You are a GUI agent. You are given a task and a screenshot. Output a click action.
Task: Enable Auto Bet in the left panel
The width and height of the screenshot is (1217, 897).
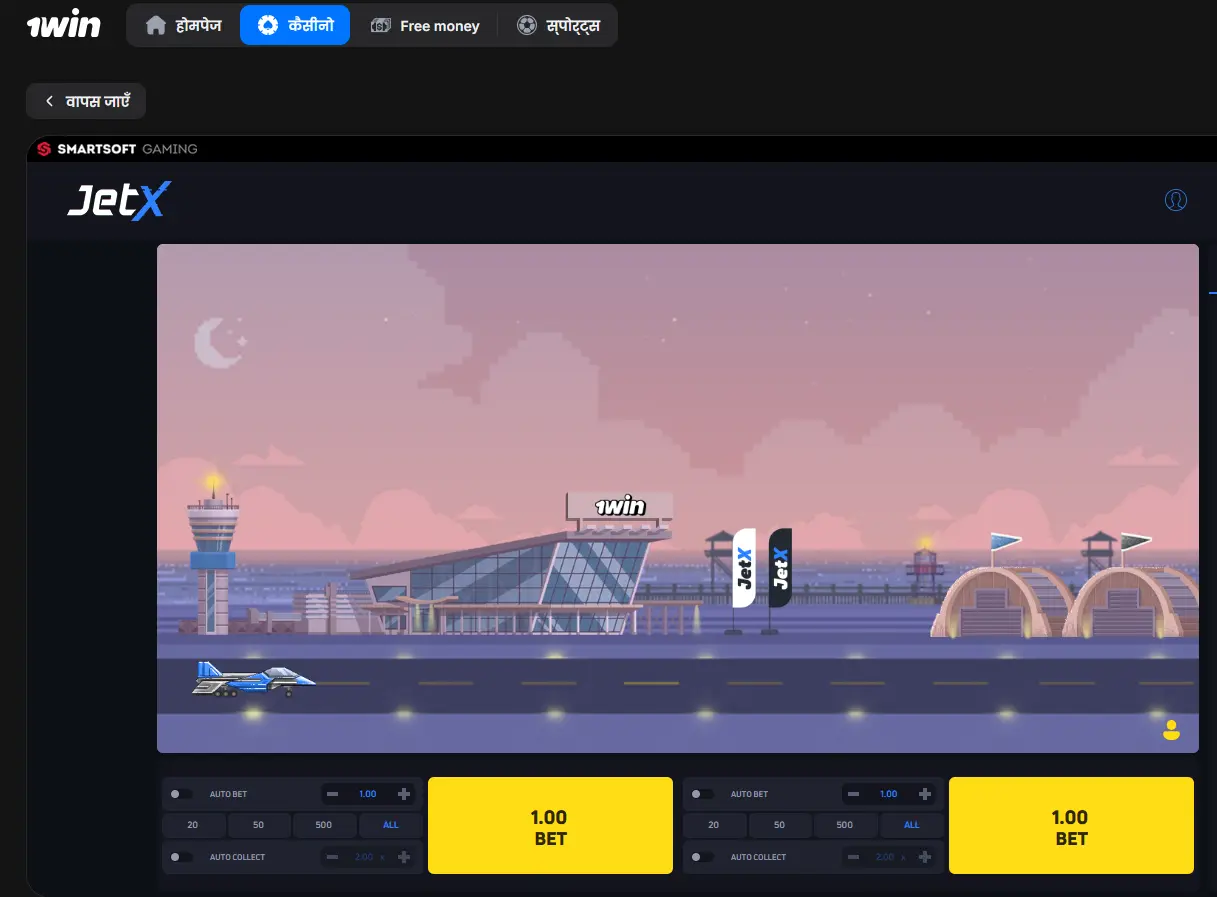coord(181,794)
